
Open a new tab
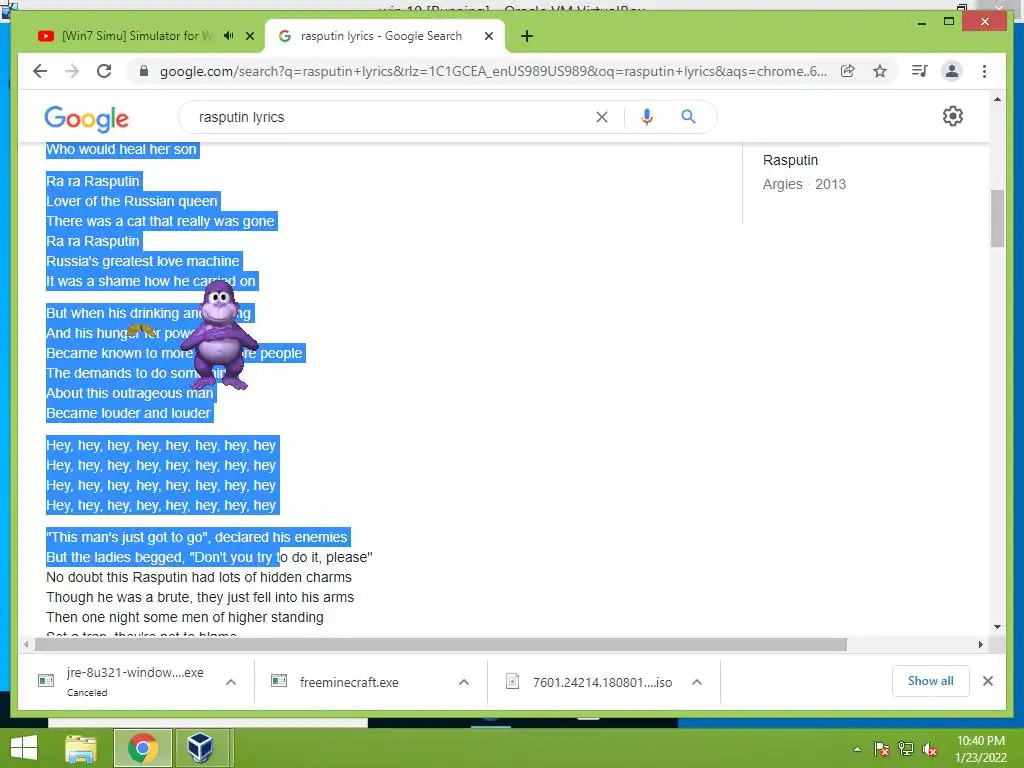(x=527, y=36)
